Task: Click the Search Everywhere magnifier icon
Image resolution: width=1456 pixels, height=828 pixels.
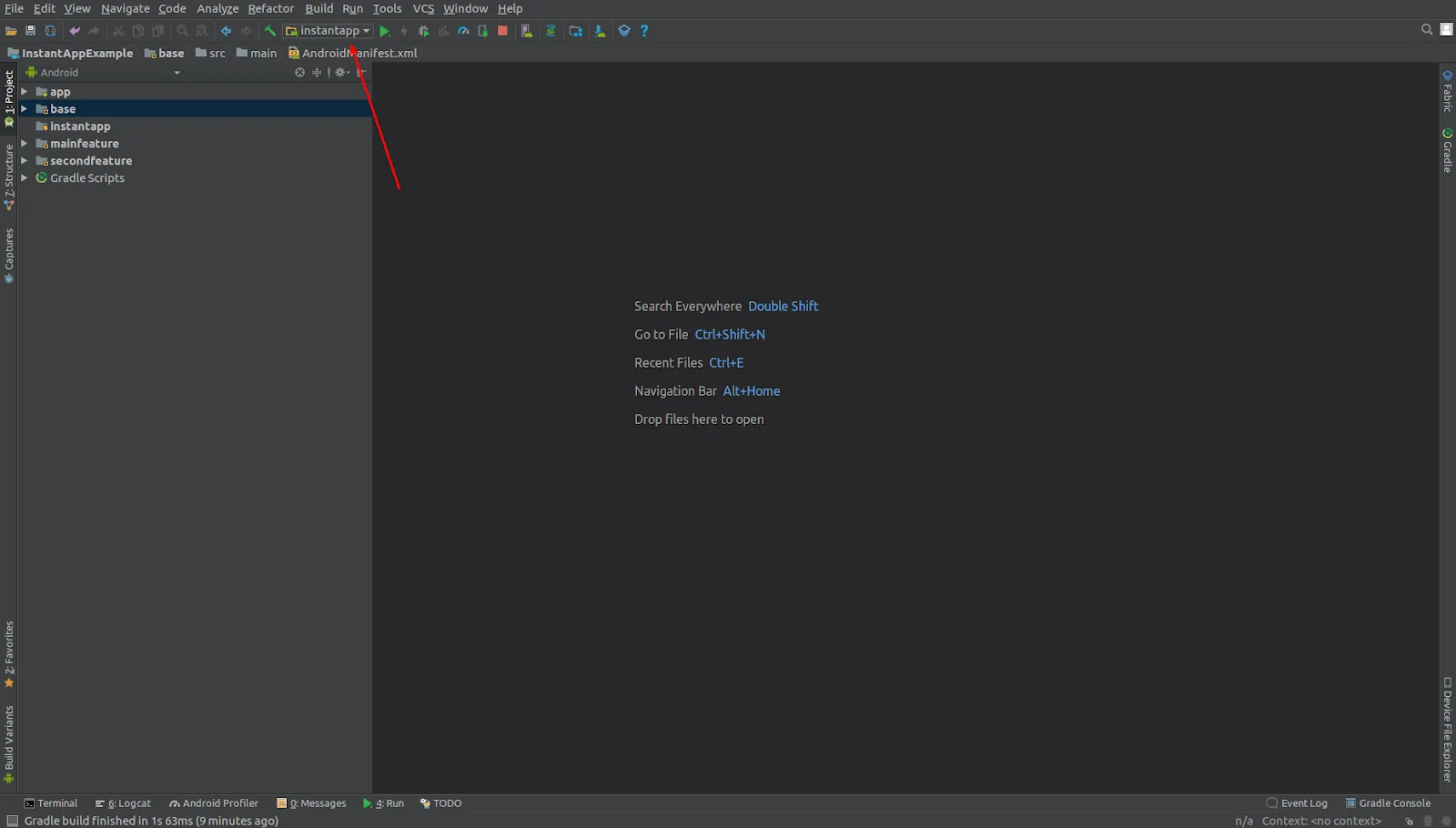Action: (x=1426, y=30)
